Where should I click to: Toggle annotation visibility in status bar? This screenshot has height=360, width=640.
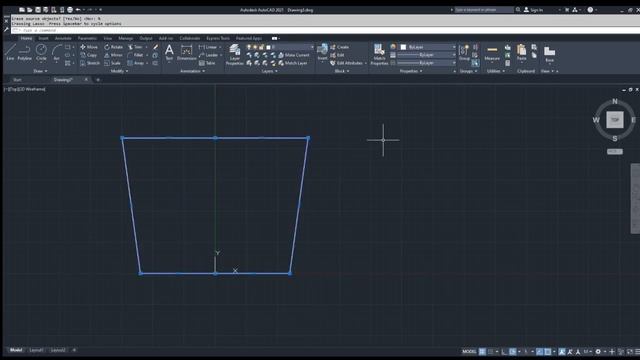click(562, 351)
